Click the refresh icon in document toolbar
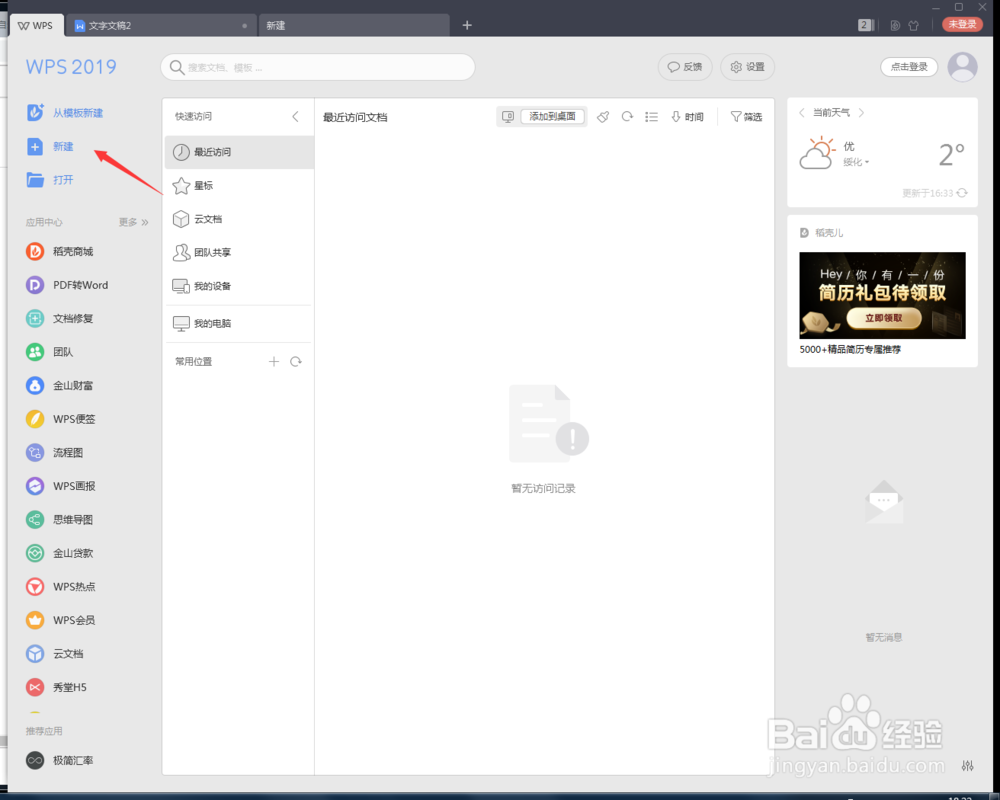The width and height of the screenshot is (1000, 800). 628,117
